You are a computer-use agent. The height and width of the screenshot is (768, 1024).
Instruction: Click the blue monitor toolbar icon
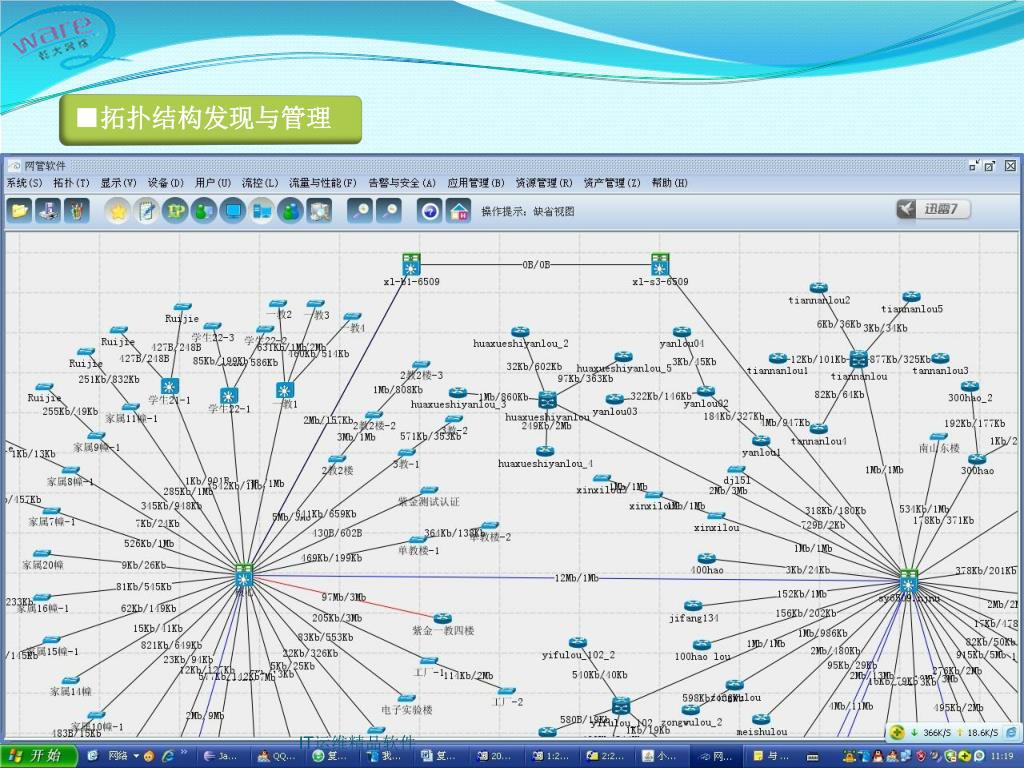click(x=232, y=210)
